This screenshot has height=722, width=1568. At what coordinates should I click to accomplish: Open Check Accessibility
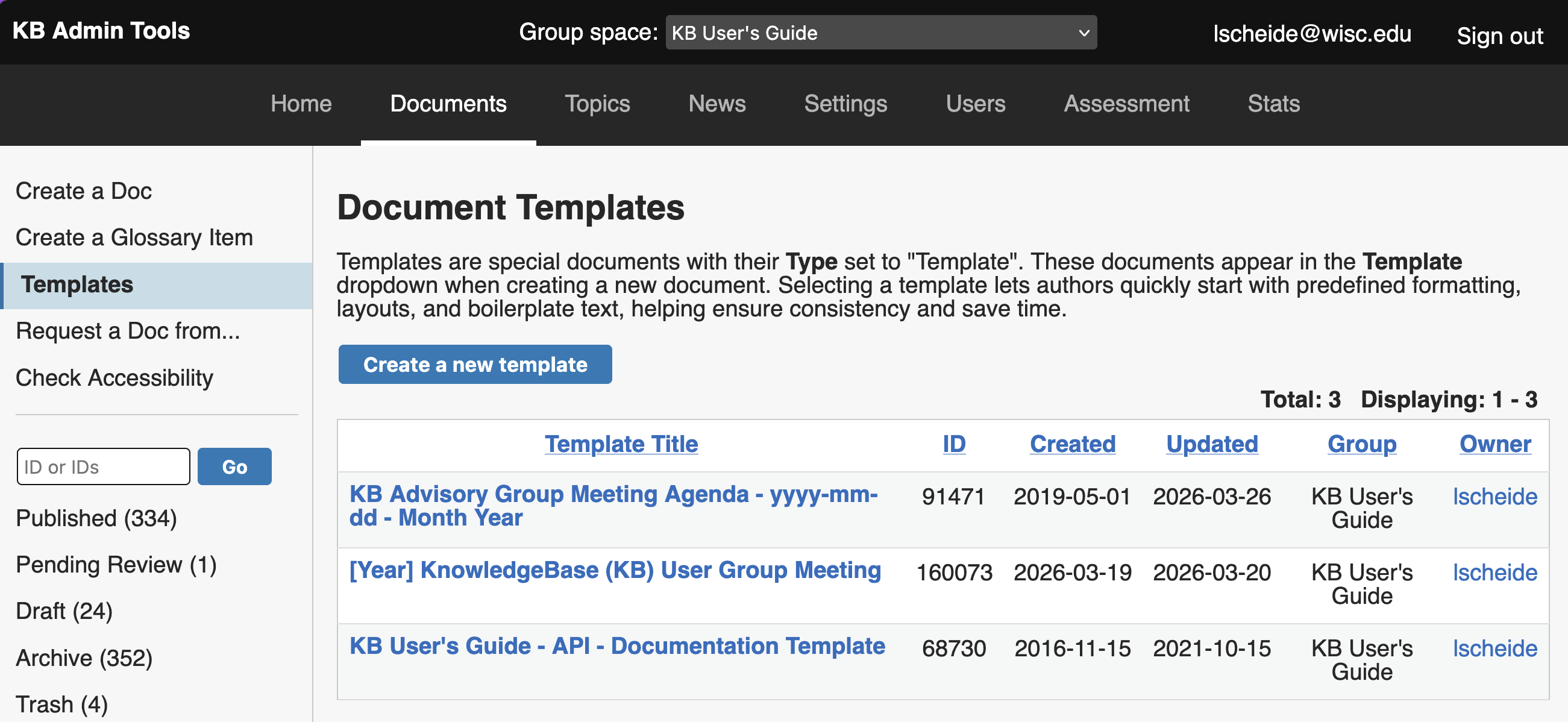(x=114, y=378)
